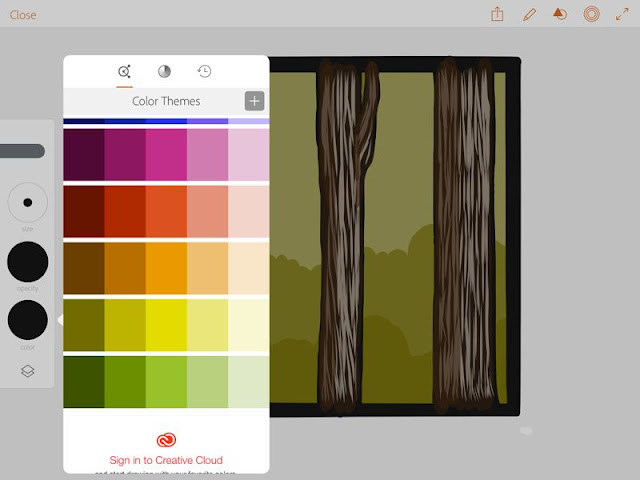Open the shapes tool icon
The image size is (640, 480).
coord(560,15)
